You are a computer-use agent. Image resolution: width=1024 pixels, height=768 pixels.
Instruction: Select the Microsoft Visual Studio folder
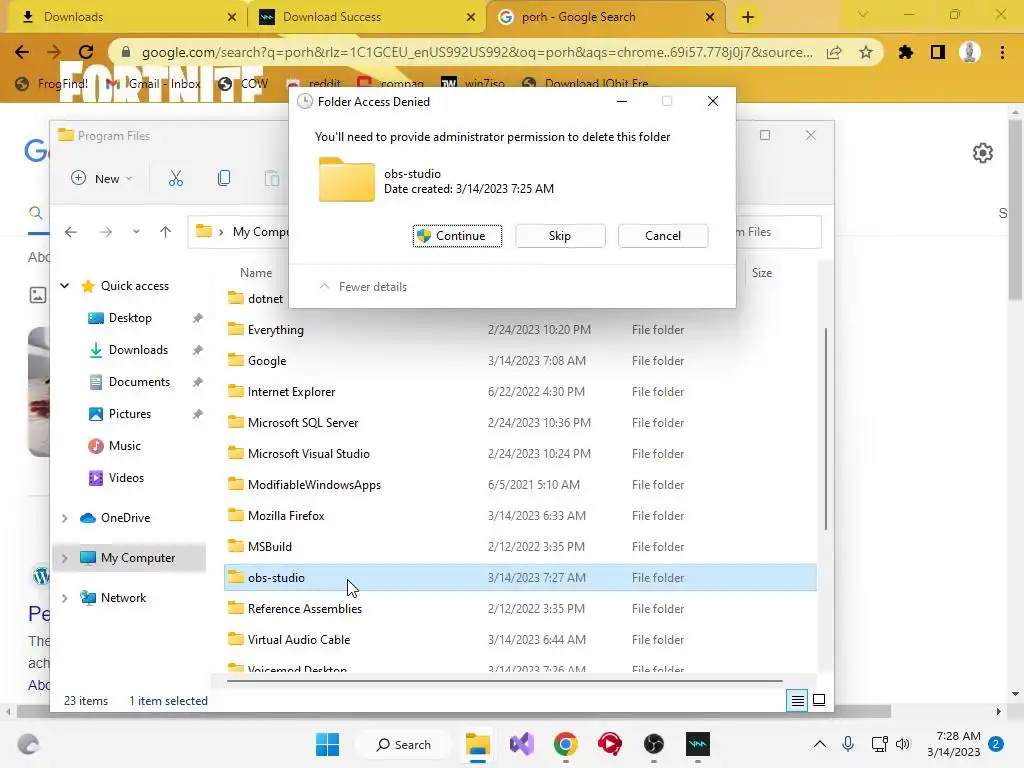point(520,454)
